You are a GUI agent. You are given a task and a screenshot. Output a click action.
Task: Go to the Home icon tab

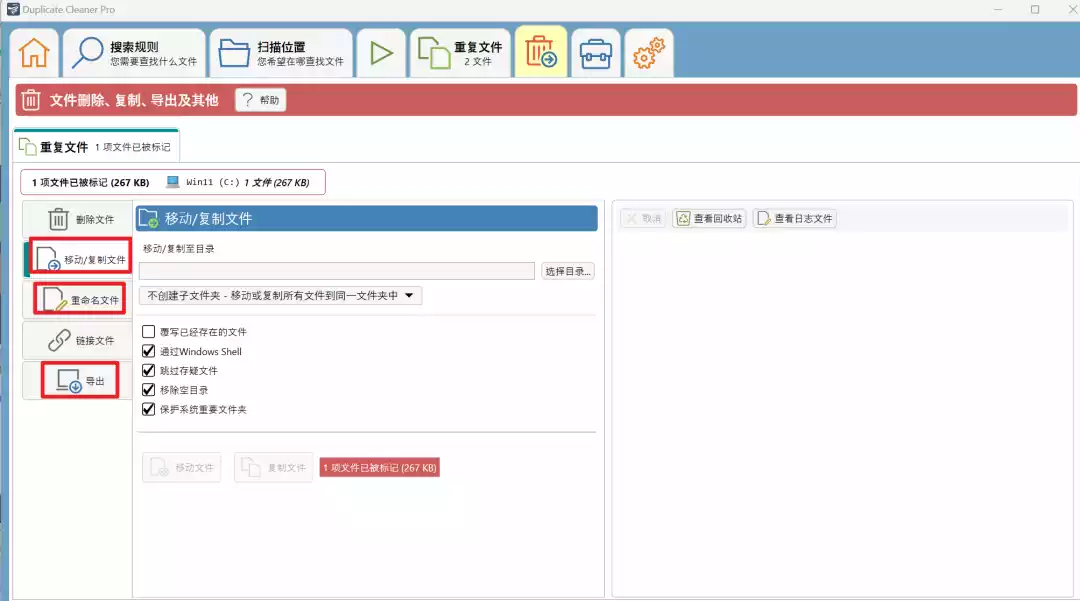(34, 53)
